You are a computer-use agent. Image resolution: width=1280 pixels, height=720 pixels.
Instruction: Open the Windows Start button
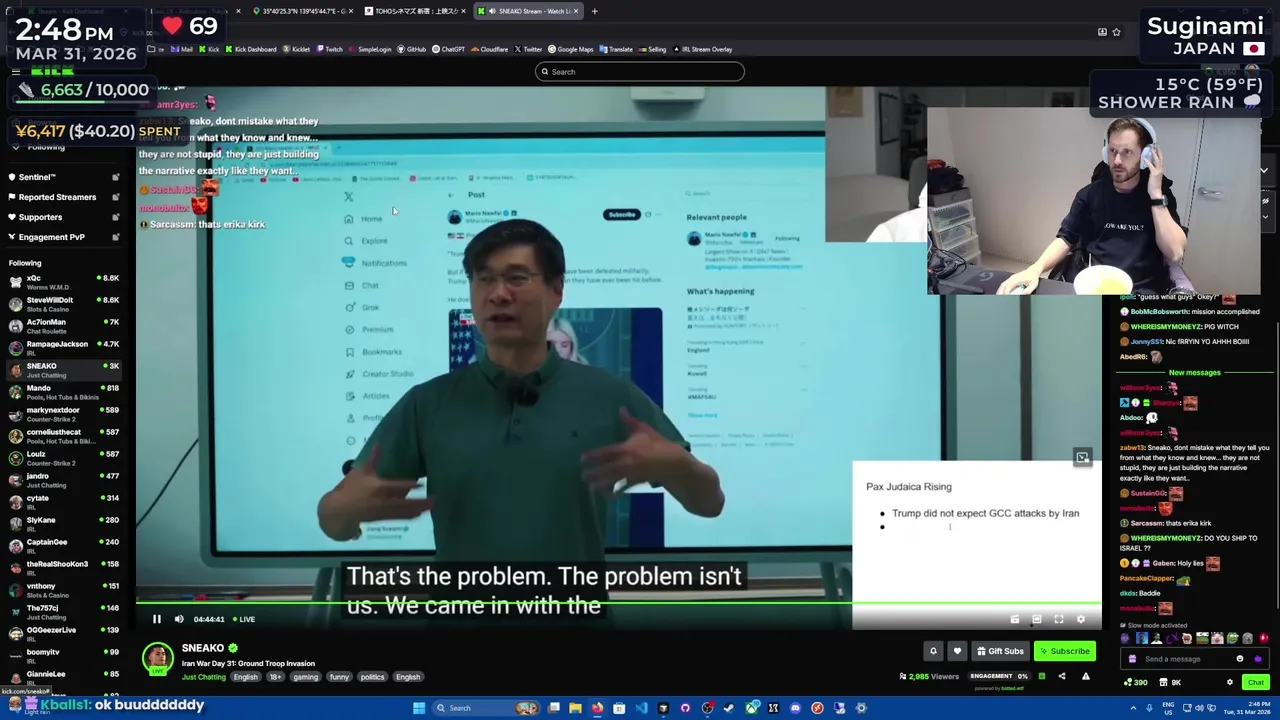point(419,708)
